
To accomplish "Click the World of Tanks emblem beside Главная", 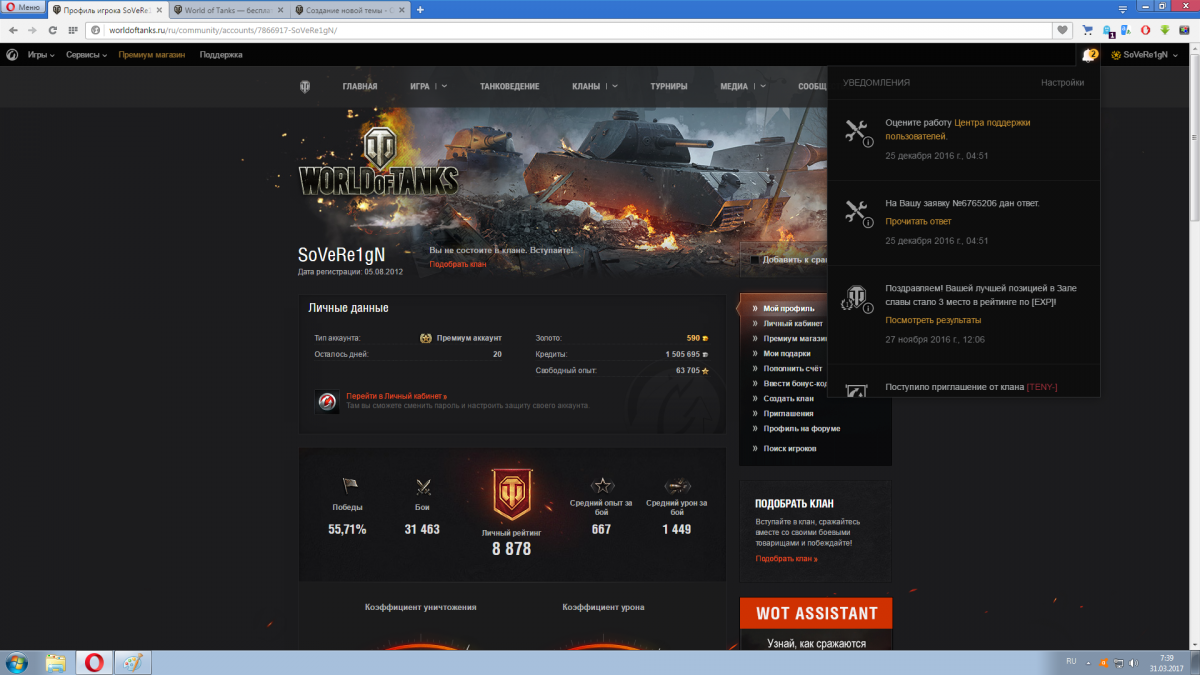I will (x=305, y=87).
